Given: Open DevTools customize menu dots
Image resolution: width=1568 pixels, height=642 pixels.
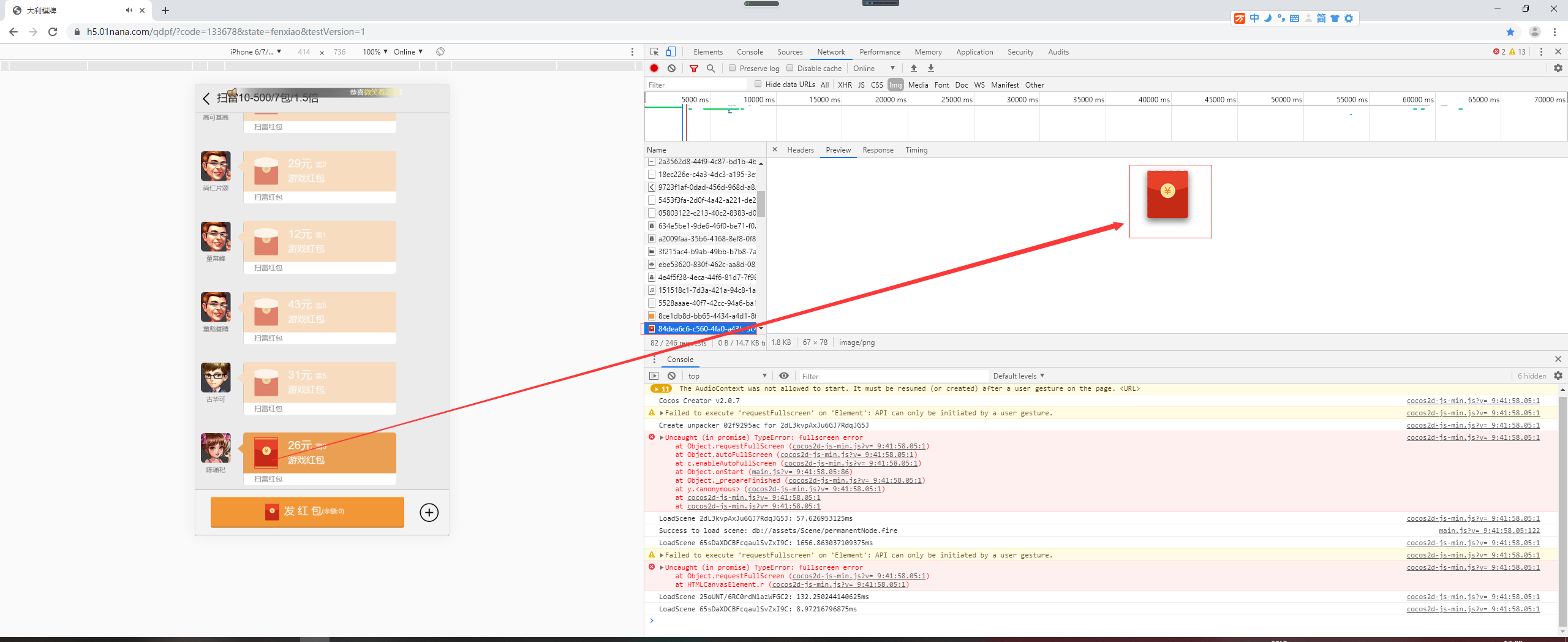Looking at the screenshot, I should tap(1542, 52).
